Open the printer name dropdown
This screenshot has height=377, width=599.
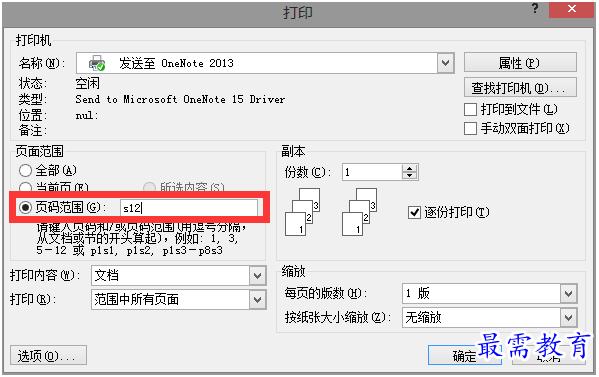pyautogui.click(x=445, y=63)
